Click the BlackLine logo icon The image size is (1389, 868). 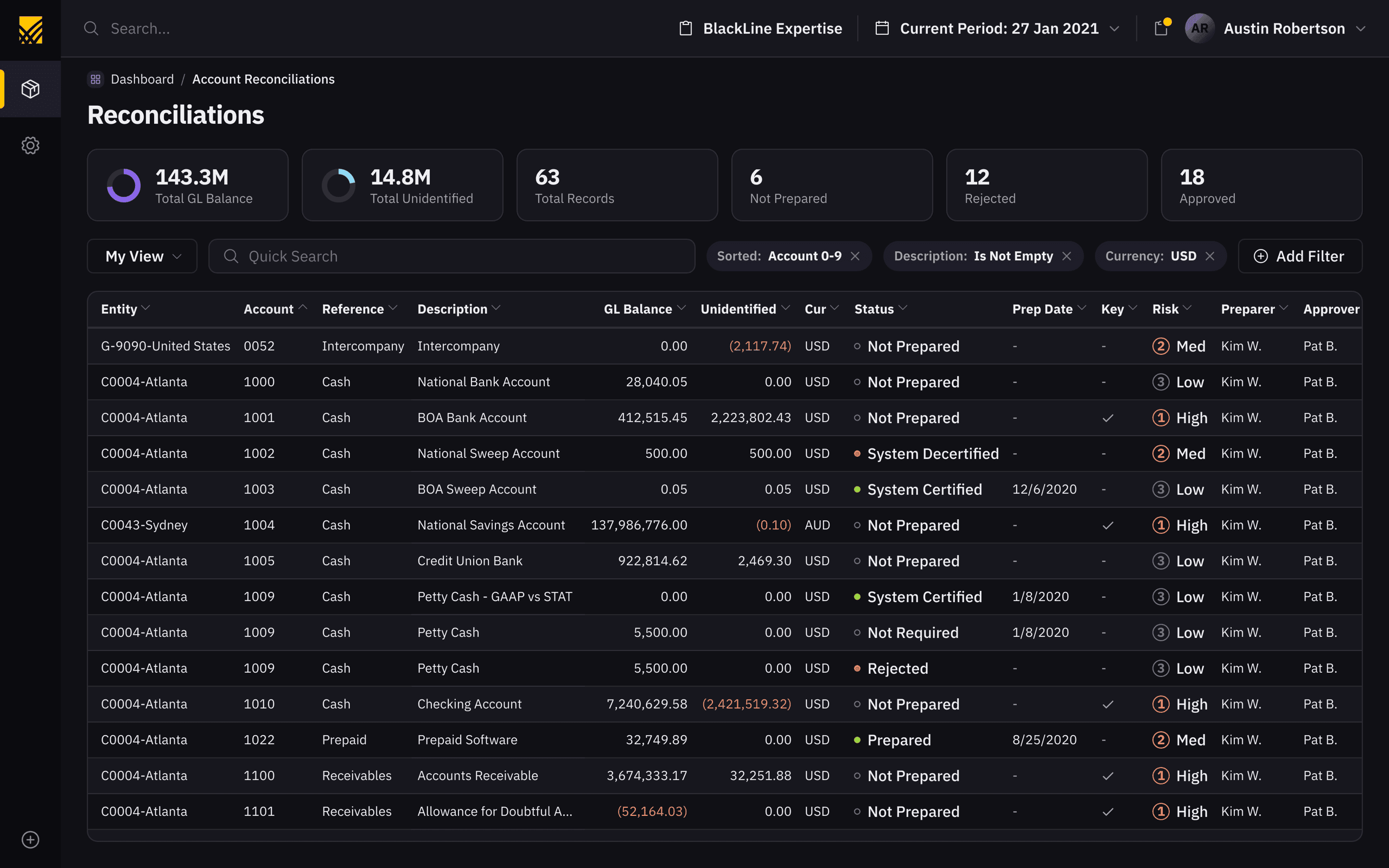point(30,29)
